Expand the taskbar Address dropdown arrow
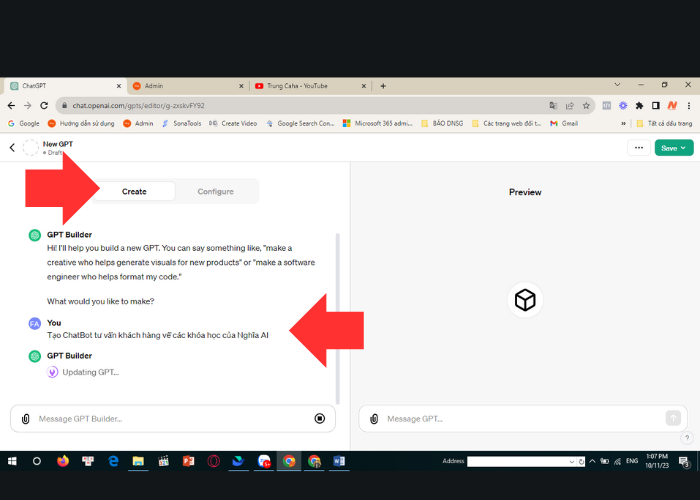The image size is (700, 500). point(571,461)
